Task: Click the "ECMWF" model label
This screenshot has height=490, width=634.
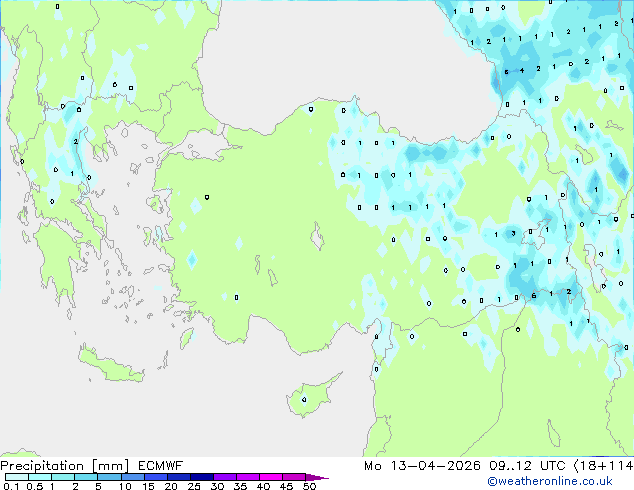Action: click(x=160, y=466)
